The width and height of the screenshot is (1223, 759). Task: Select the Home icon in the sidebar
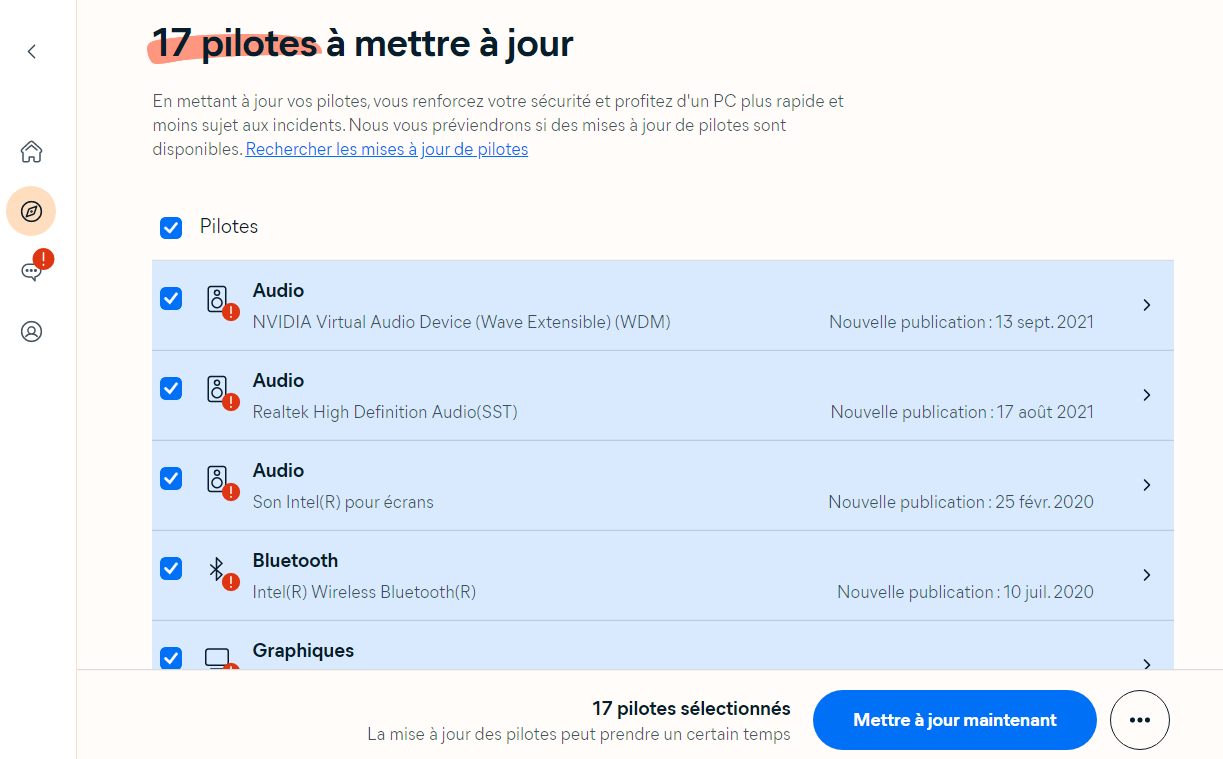(x=31, y=151)
